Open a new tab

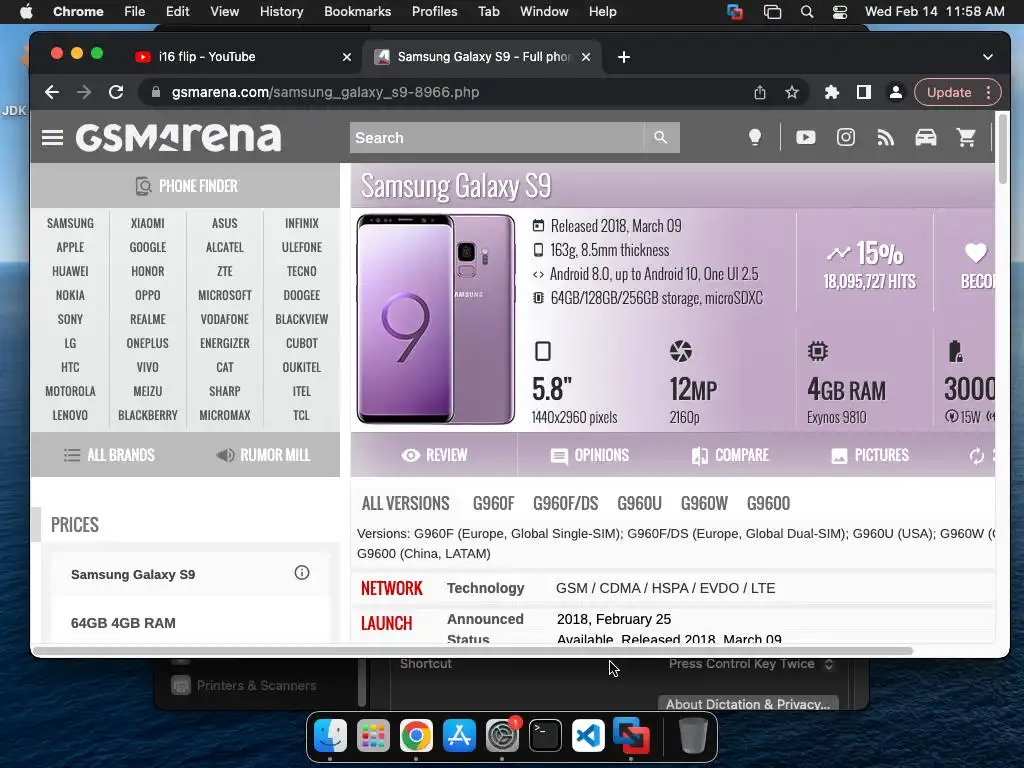(624, 57)
